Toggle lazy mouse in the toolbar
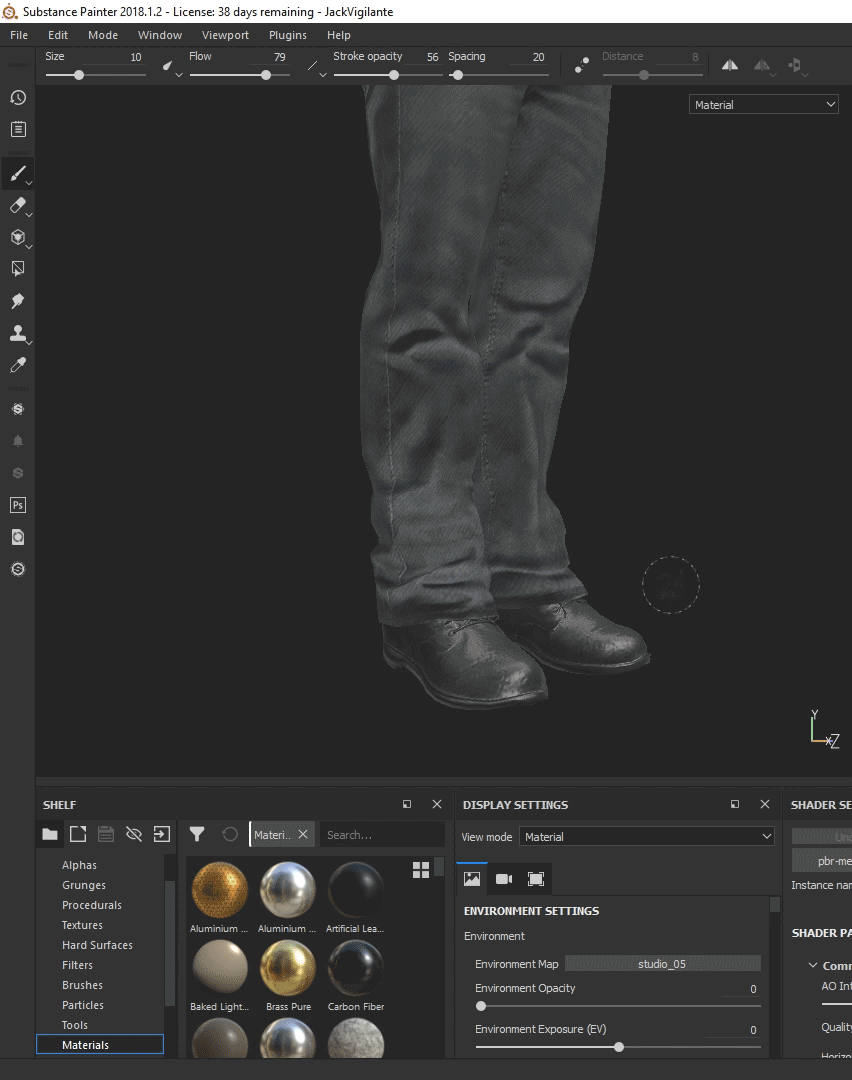The width and height of the screenshot is (852, 1080). [x=581, y=65]
